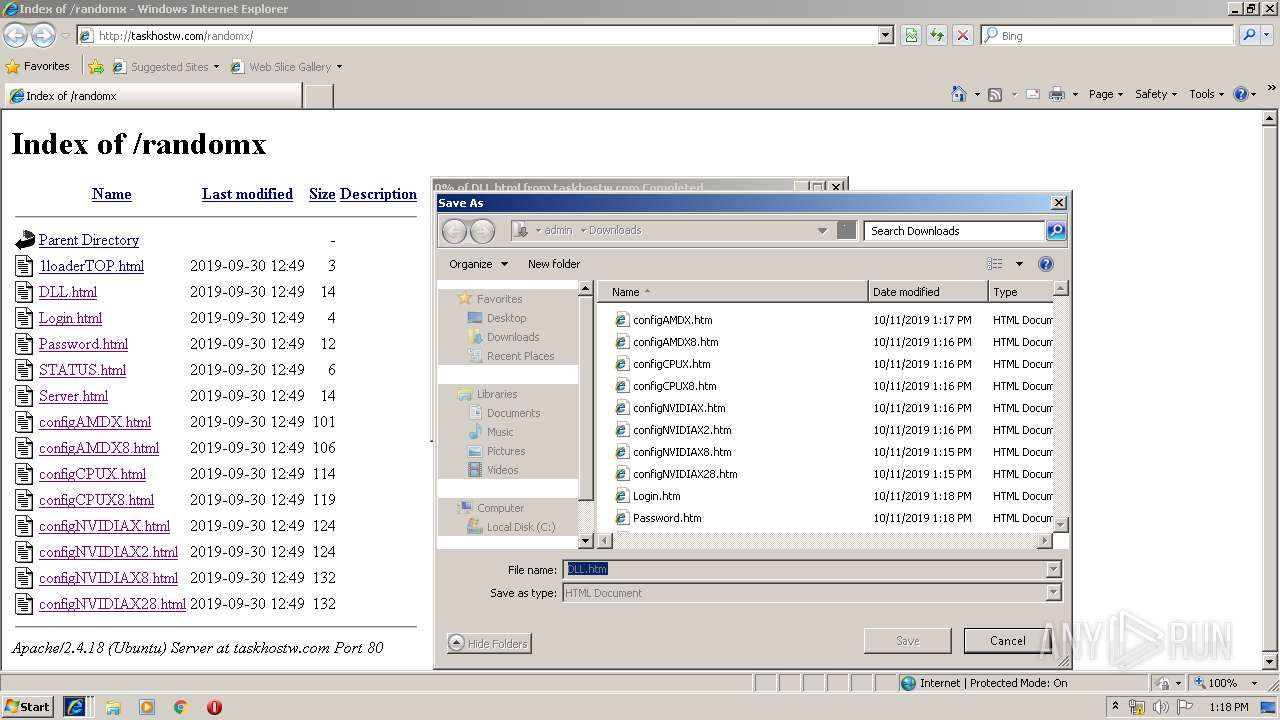1280x720 pixels.
Task: Open a new blank tab
Action: [x=318, y=96]
